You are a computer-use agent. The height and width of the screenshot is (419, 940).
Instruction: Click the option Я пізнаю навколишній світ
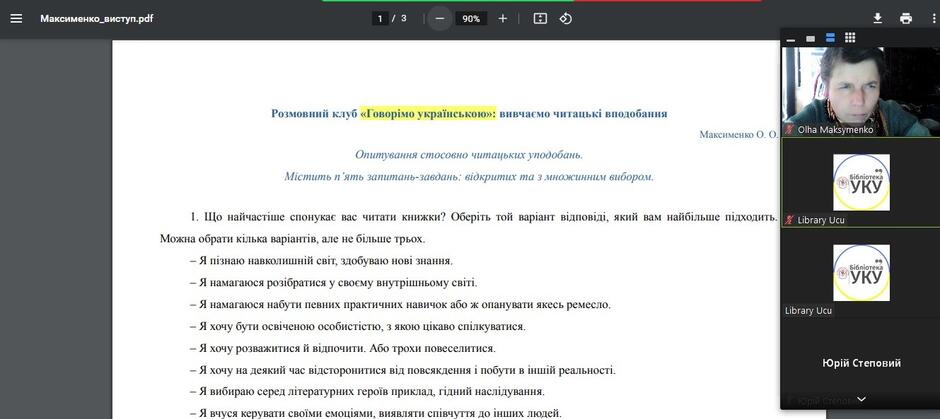pos(321,261)
